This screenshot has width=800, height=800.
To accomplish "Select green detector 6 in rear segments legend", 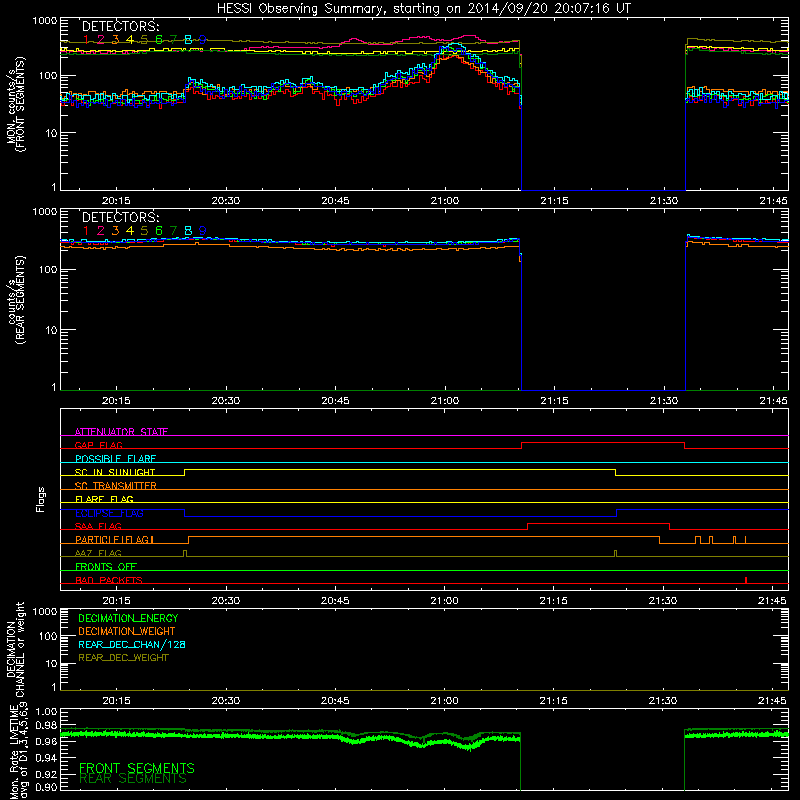I will pos(159,231).
